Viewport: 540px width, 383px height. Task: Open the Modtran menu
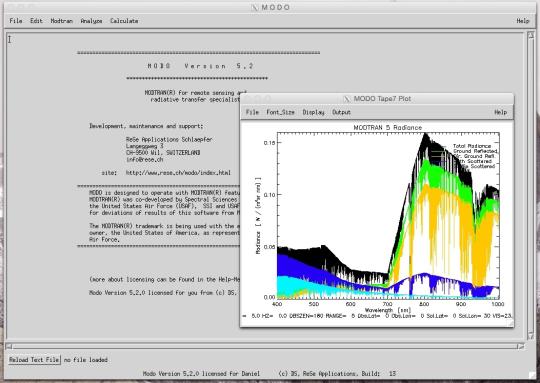tap(62, 21)
